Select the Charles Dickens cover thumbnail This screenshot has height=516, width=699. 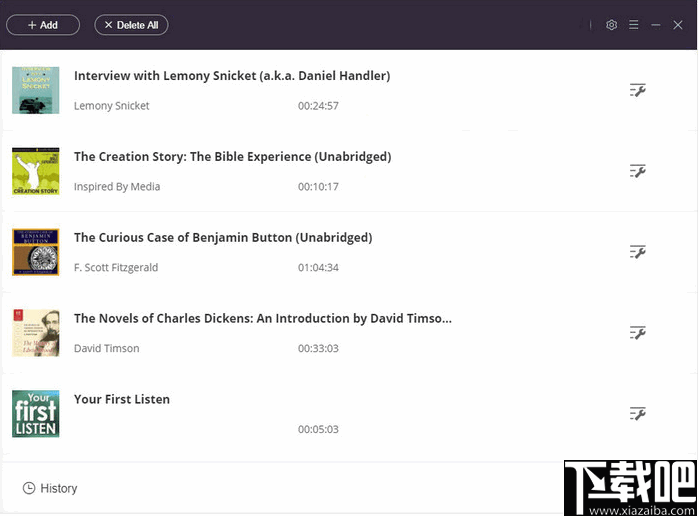click(36, 333)
